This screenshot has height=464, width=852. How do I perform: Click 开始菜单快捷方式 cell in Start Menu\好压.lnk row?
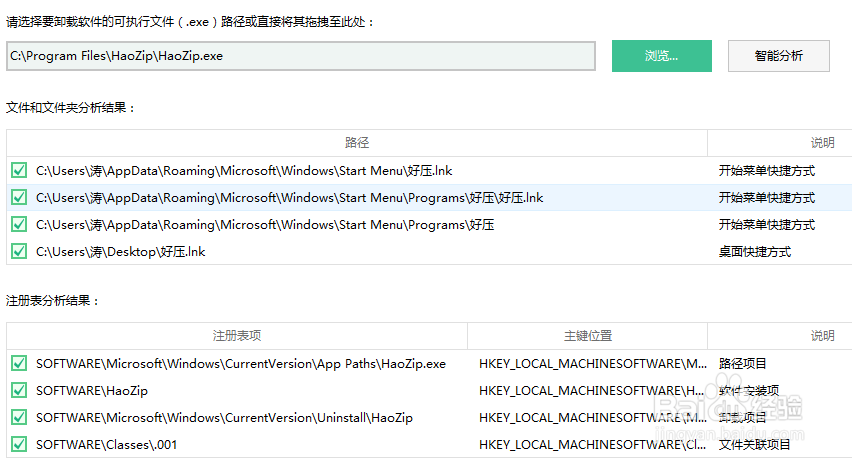[x=767, y=171]
